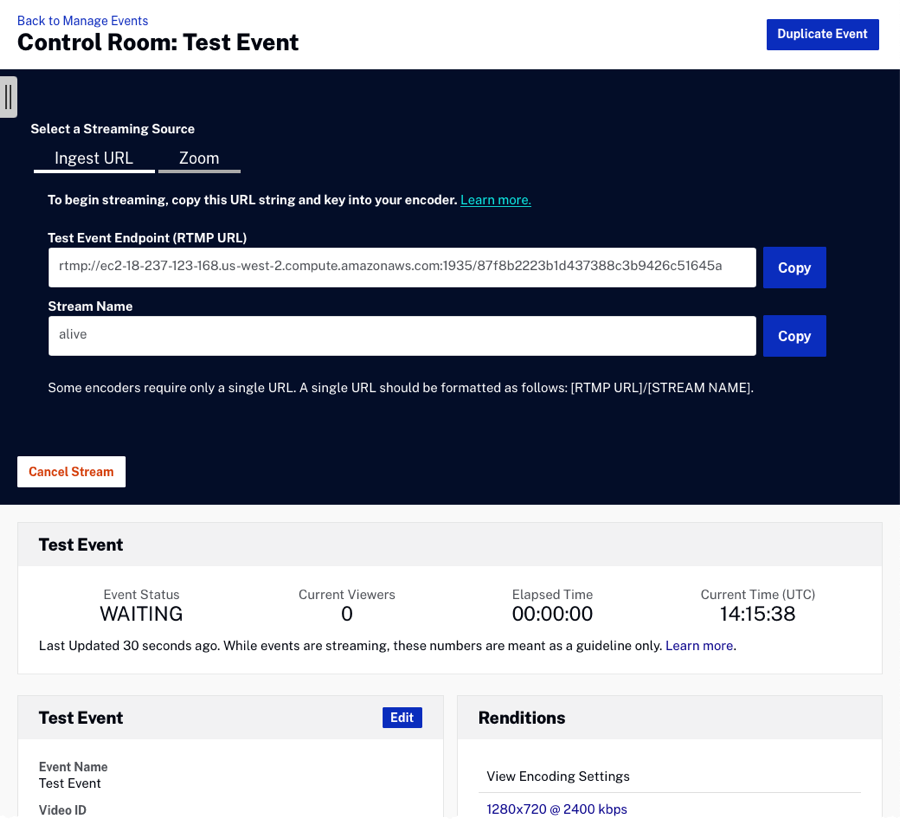Screen dimensions: 900x819
Task: Copy the Test Event Endpoint RTMP URL
Action: (794, 267)
